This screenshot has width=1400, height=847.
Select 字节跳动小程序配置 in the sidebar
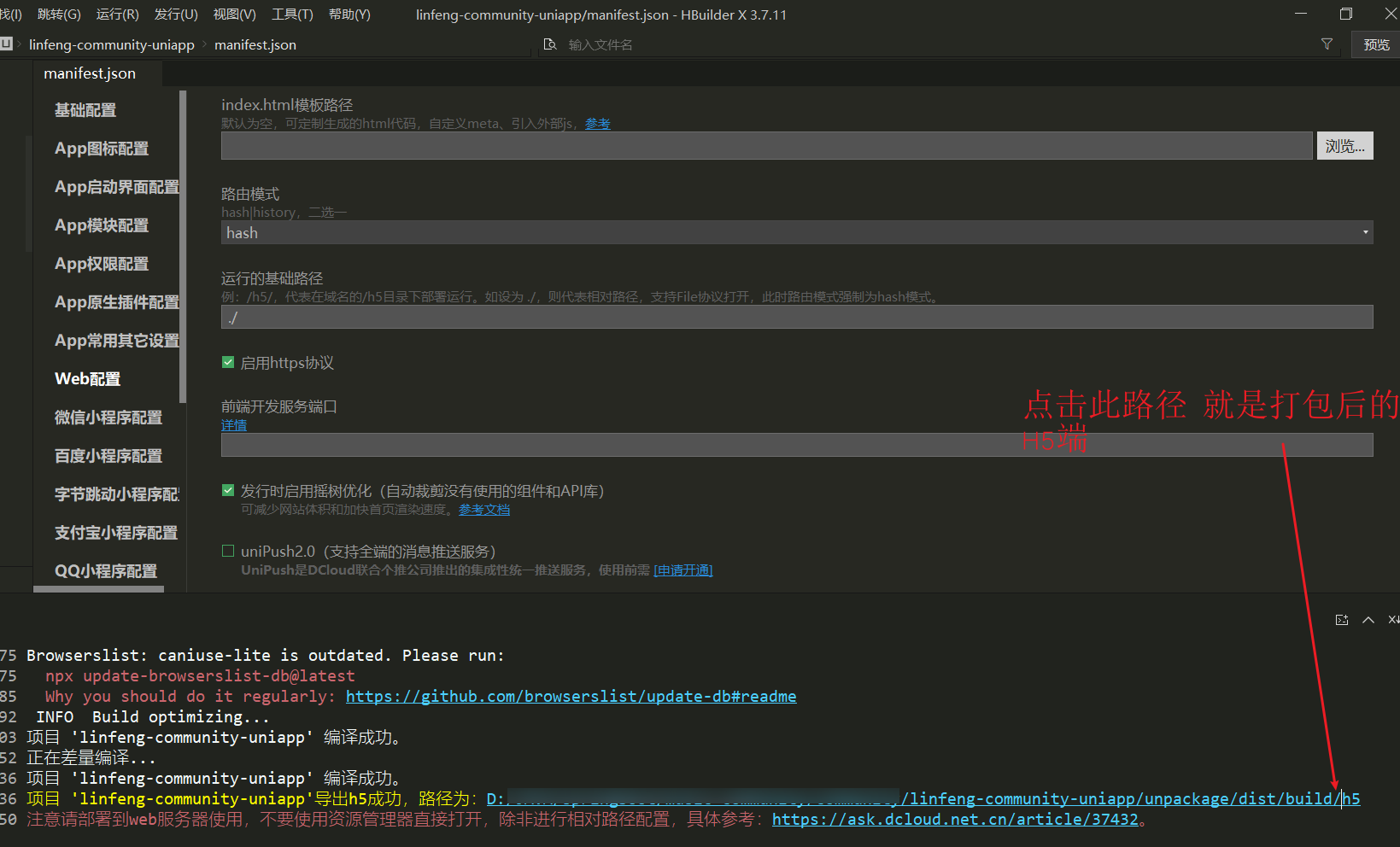tap(117, 494)
